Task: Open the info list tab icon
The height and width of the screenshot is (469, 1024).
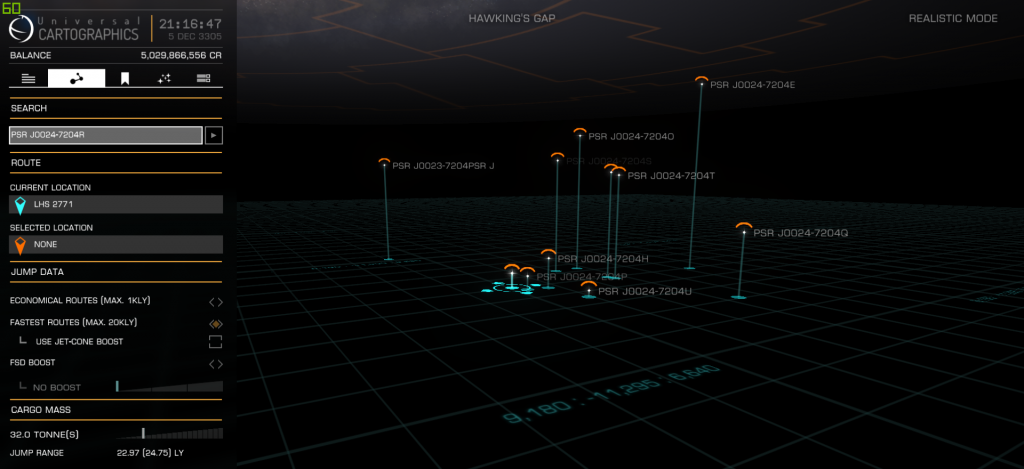Action: (28, 78)
